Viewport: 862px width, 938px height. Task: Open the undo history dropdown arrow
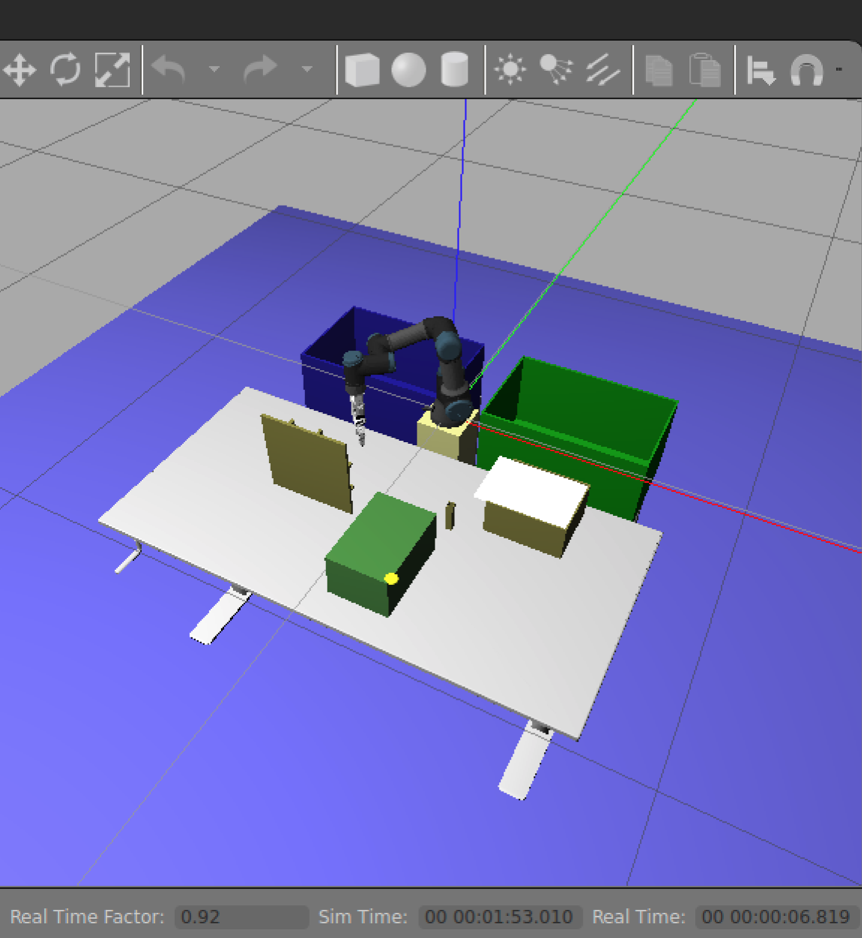point(213,70)
